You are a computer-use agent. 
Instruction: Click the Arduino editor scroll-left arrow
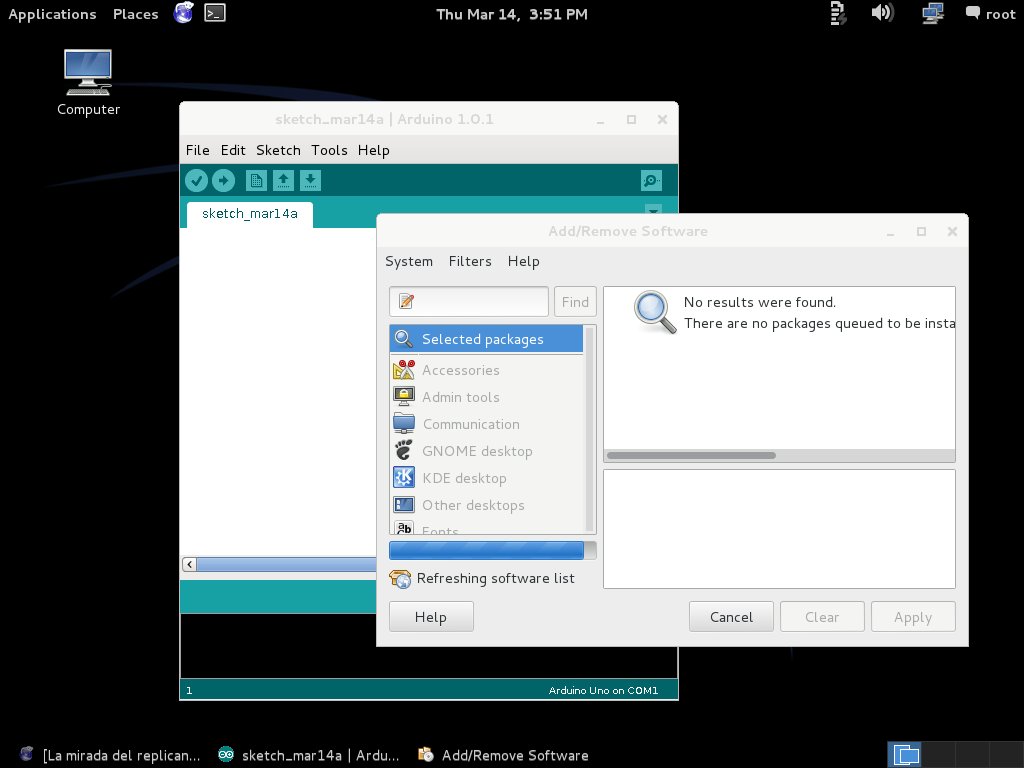[189, 564]
